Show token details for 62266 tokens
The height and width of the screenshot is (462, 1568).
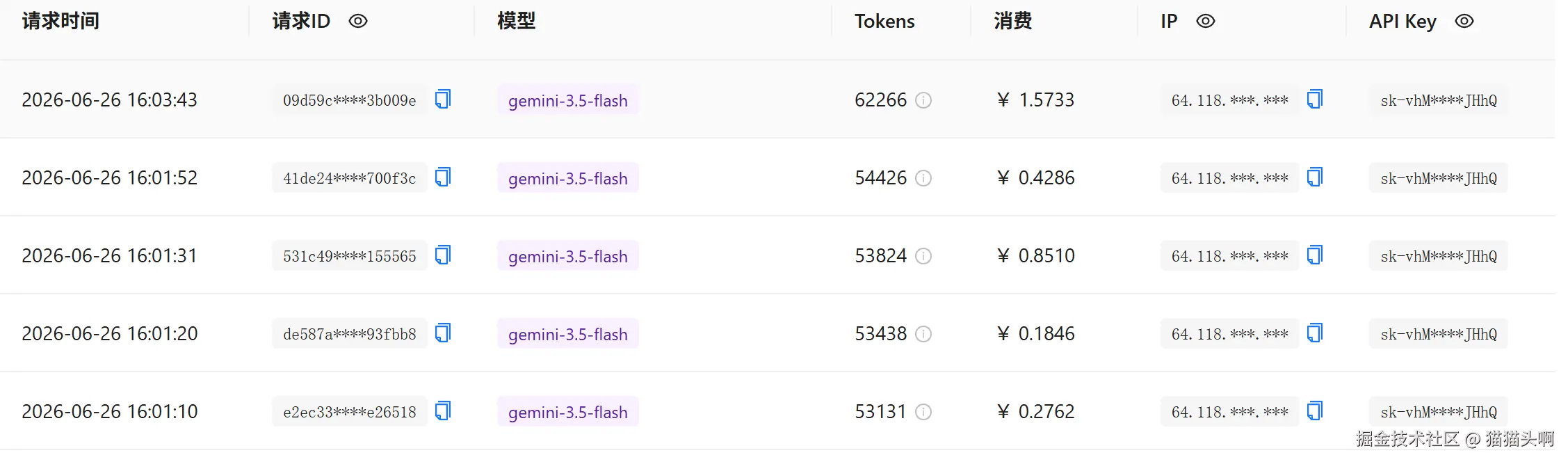click(923, 100)
